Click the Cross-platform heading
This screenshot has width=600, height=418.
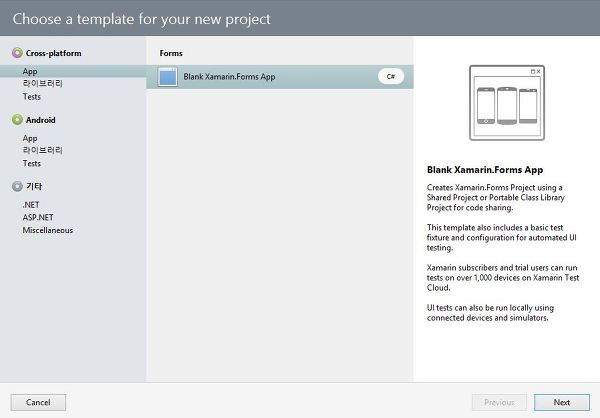click(x=54, y=53)
